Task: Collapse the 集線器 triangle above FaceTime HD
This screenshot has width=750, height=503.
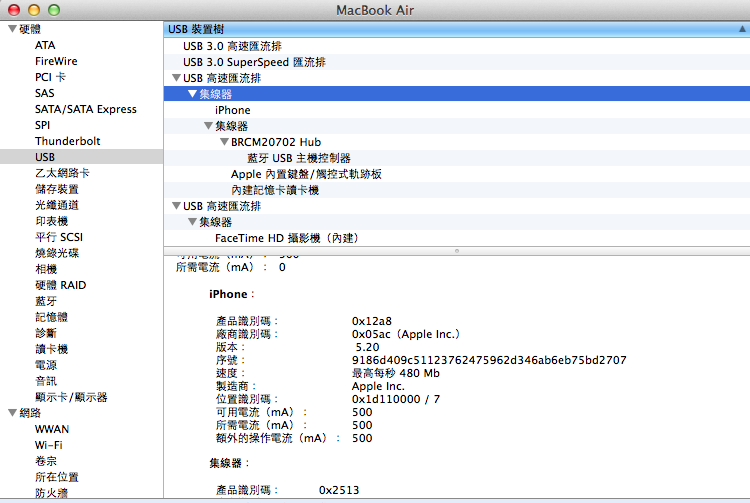Action: (x=192, y=221)
